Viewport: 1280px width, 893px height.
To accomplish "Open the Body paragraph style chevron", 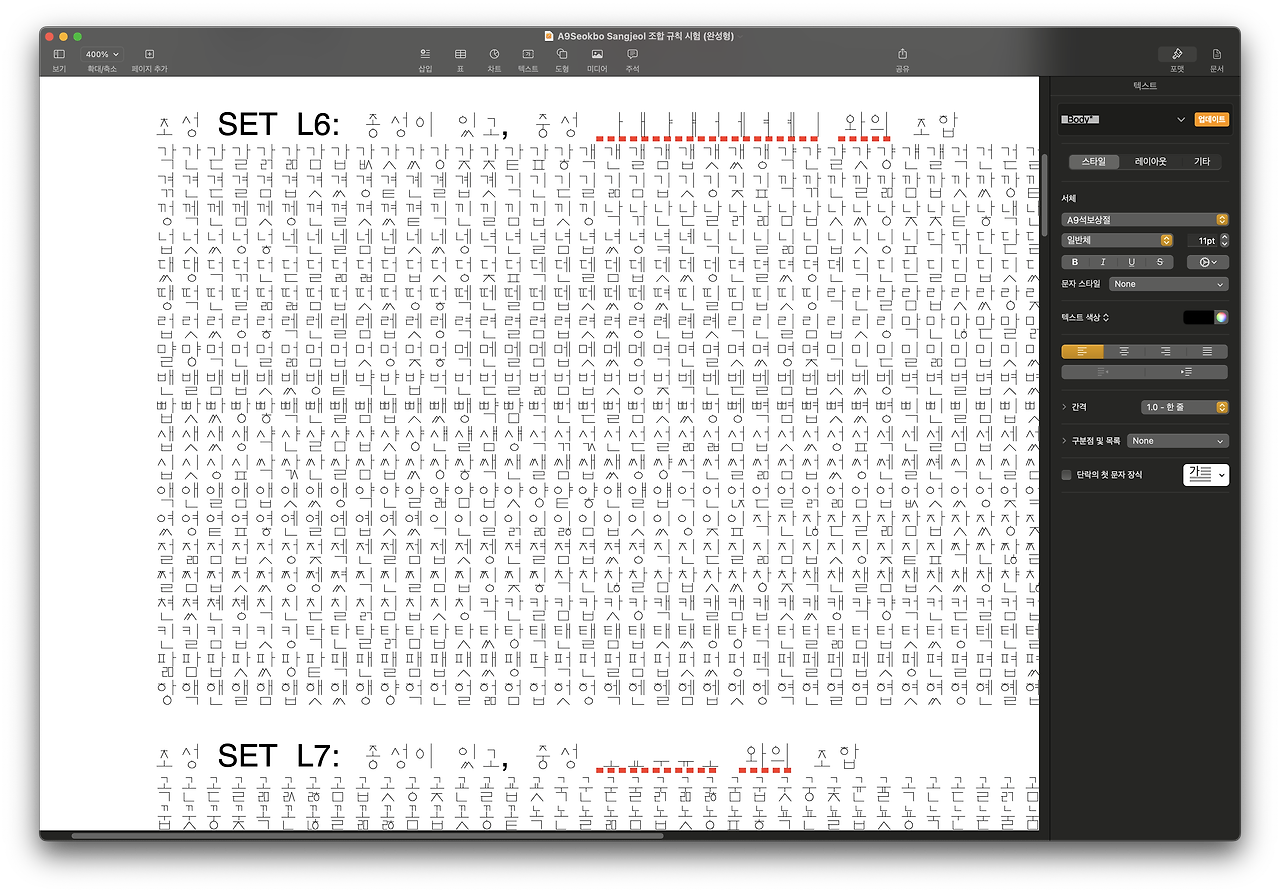I will pos(1180,119).
